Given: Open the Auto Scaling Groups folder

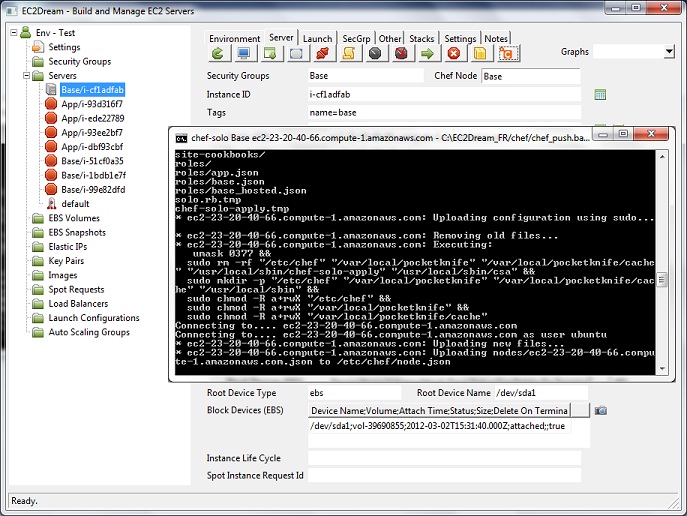Looking at the screenshot, I should 89,332.
